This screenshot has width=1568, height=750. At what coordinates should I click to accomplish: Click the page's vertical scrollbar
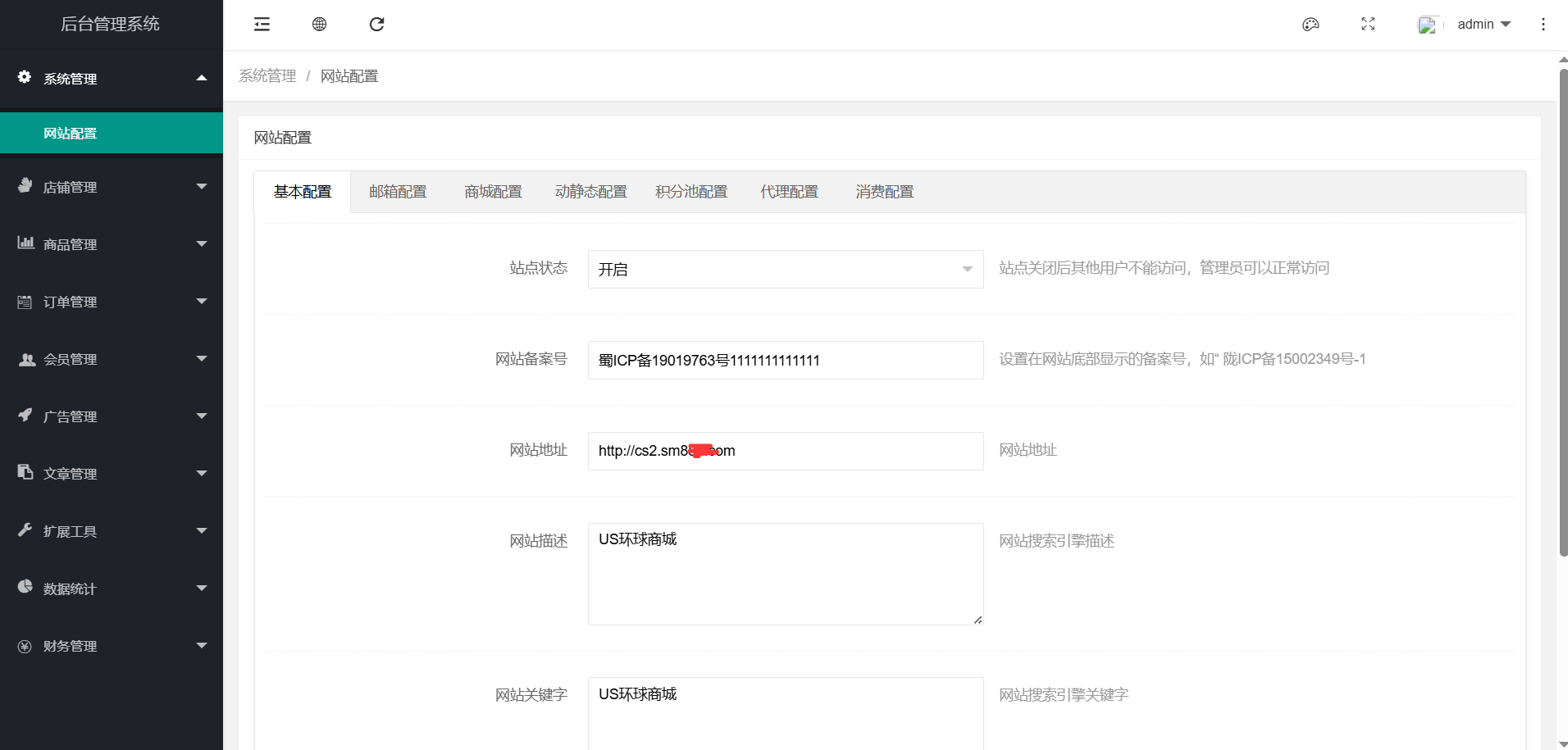pos(1562,311)
